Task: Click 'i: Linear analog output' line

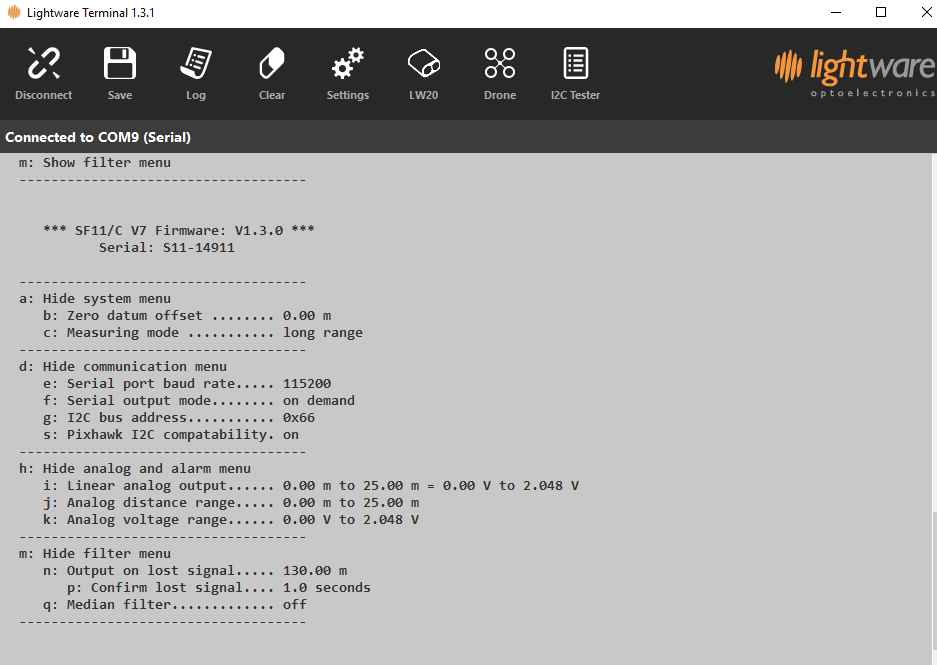Action: tap(311, 486)
